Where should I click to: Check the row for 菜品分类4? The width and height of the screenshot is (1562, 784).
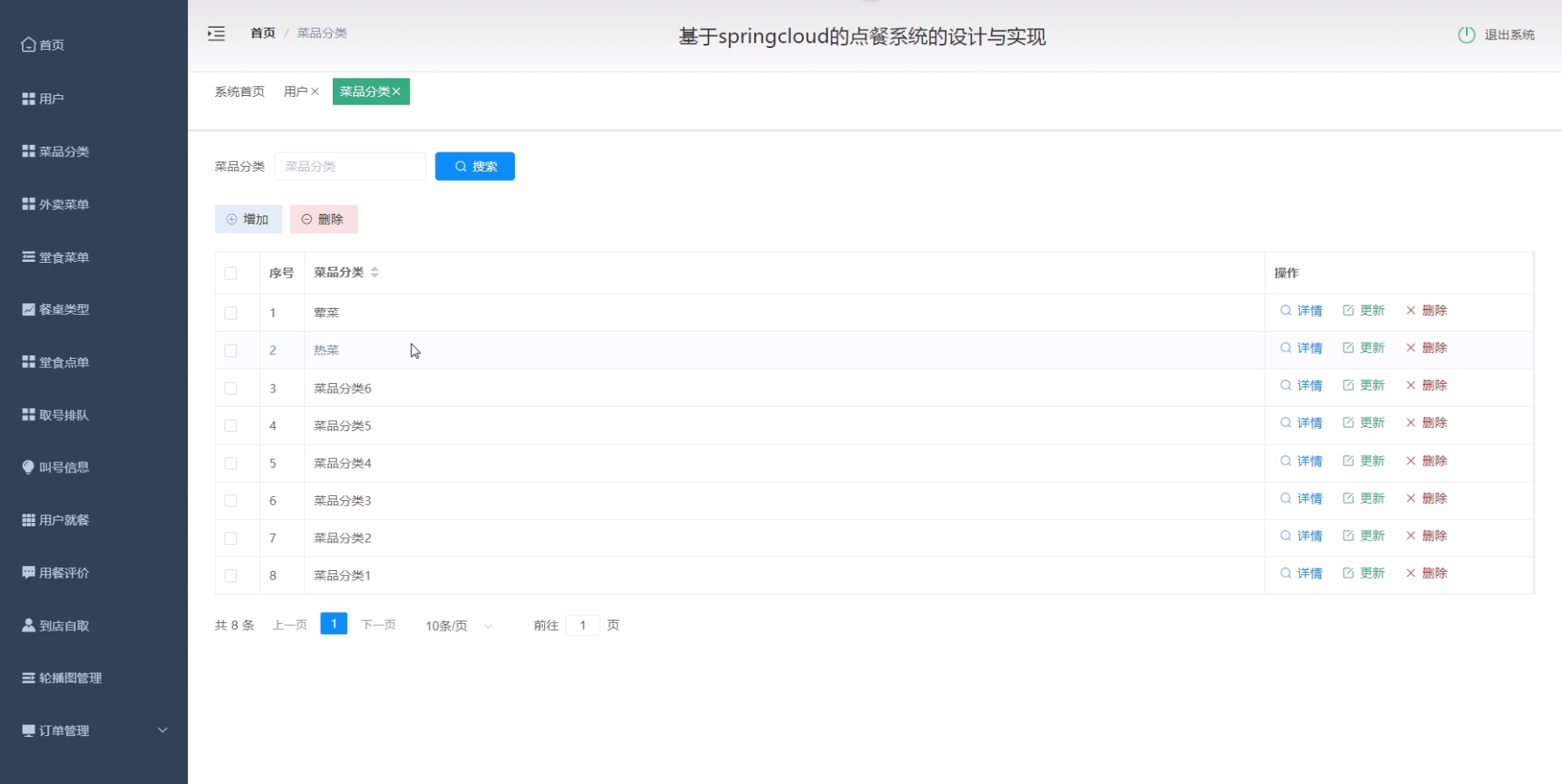231,463
